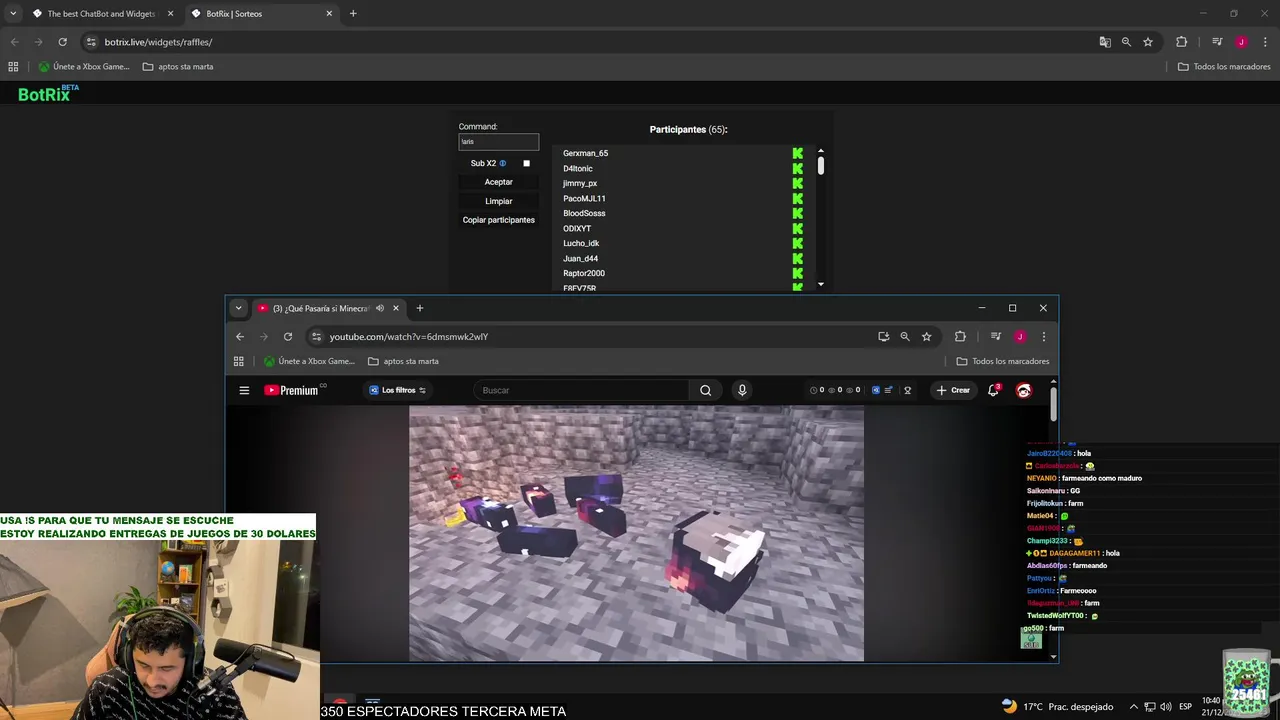Image resolution: width=1280 pixels, height=720 pixels.
Task: Click the participants list scrollbar thumb
Action: (x=821, y=166)
